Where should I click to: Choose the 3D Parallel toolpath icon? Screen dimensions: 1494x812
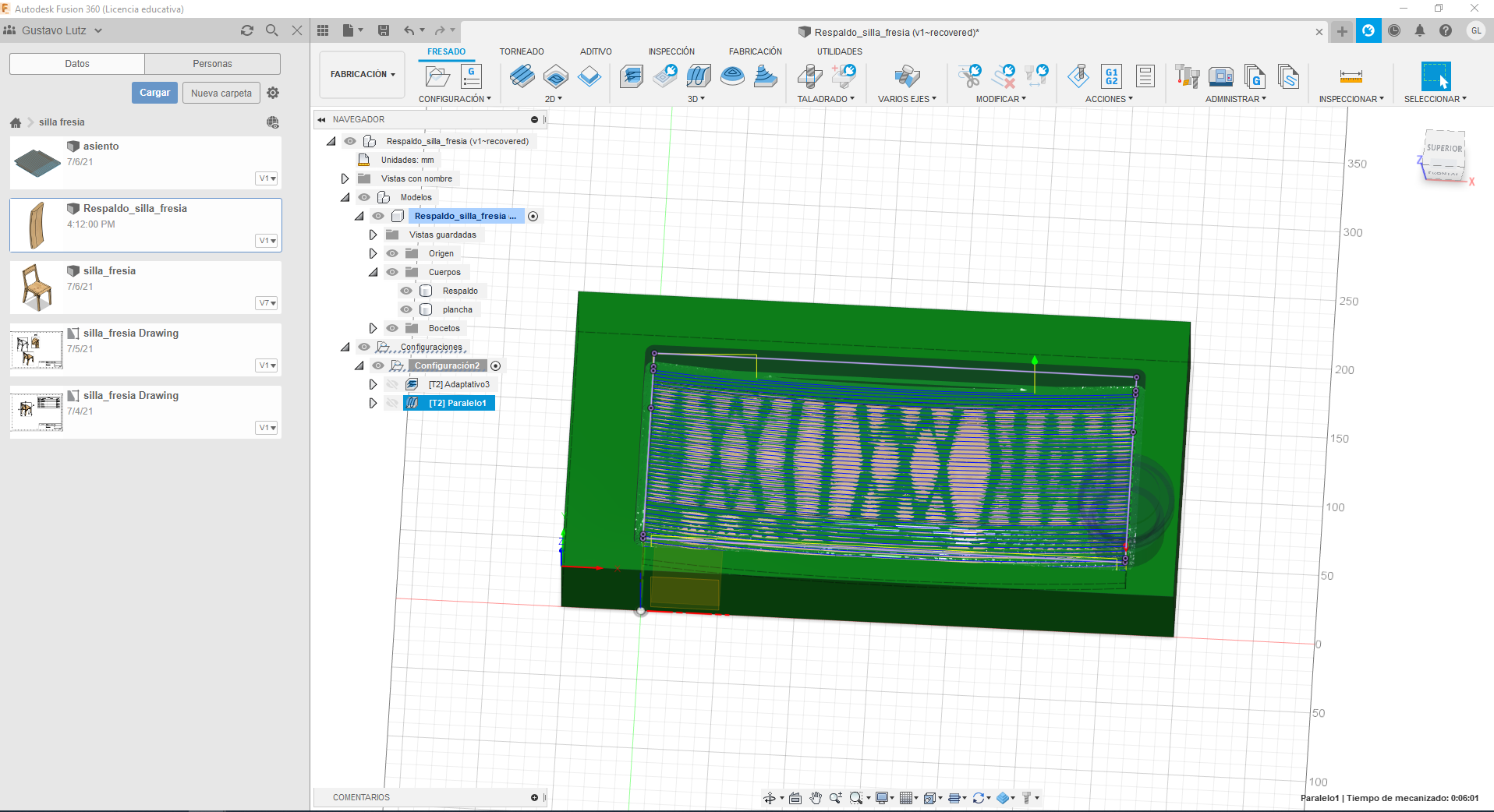tap(699, 76)
